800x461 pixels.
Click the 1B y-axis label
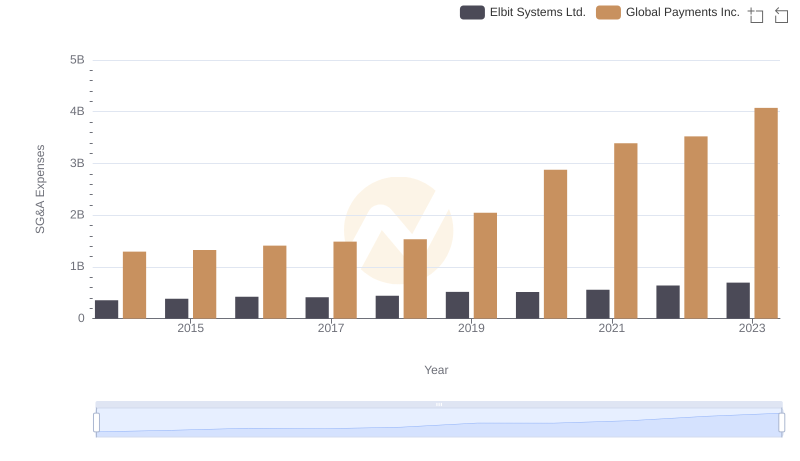point(77,266)
